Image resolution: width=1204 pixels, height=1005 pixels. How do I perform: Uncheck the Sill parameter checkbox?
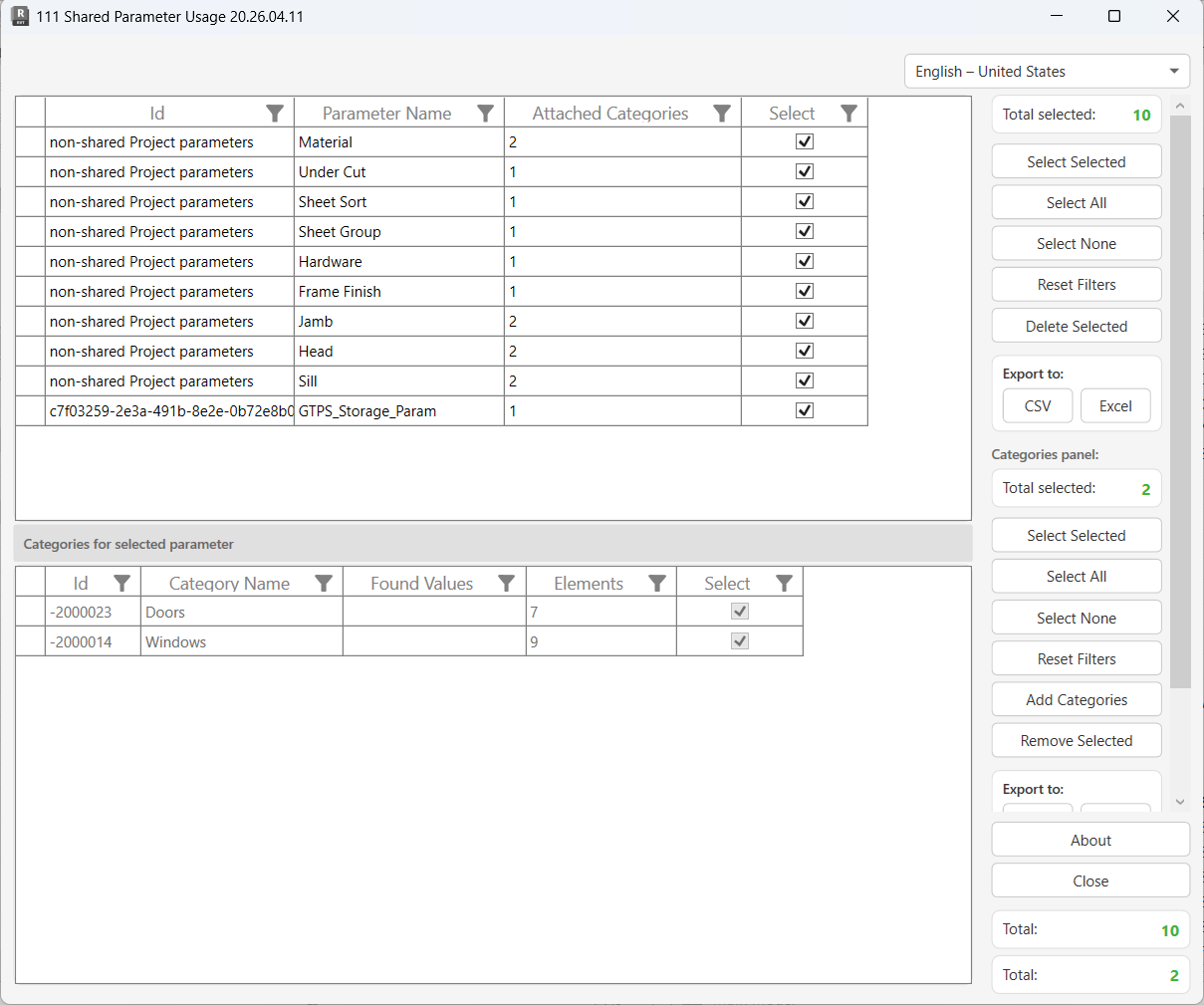pyautogui.click(x=804, y=379)
